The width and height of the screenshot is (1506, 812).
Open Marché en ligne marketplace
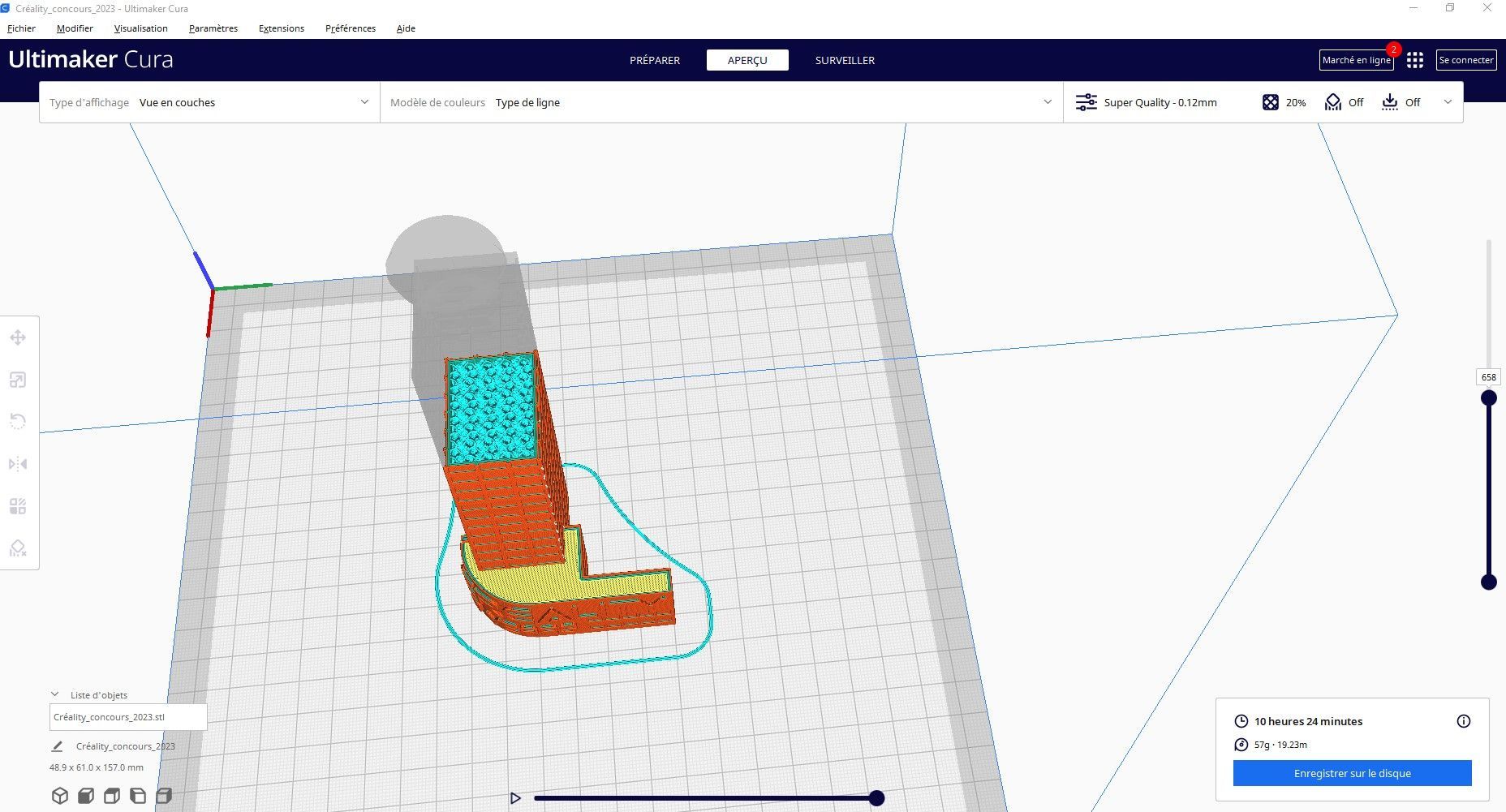1357,60
